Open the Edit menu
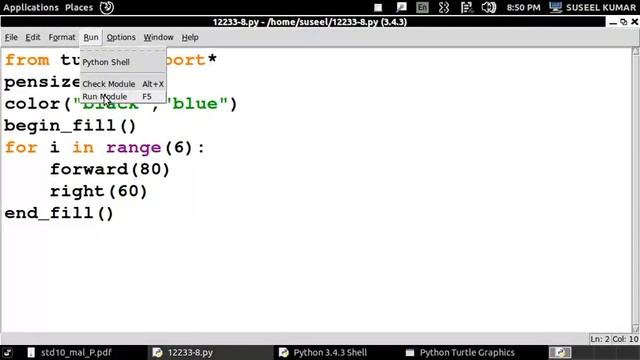The image size is (640, 360). 33,37
